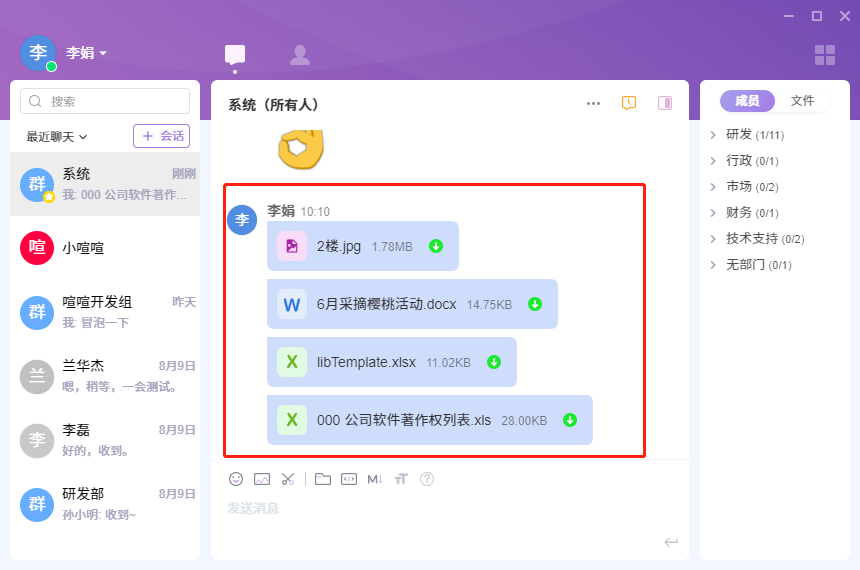
Task: Toggle Markdown mode icon
Action: coord(375,479)
